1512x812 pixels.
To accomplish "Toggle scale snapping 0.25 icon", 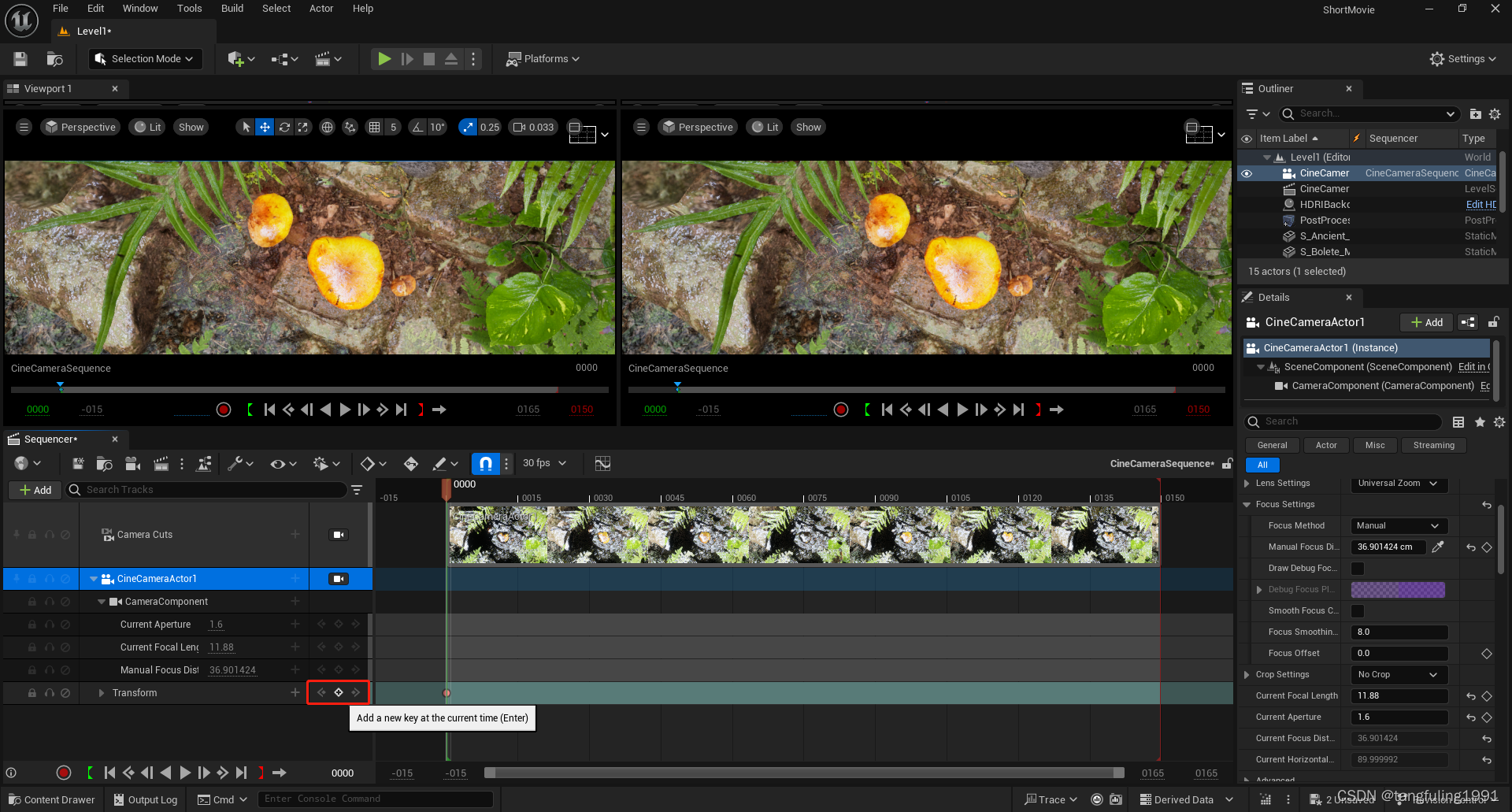I will pyautogui.click(x=468, y=127).
